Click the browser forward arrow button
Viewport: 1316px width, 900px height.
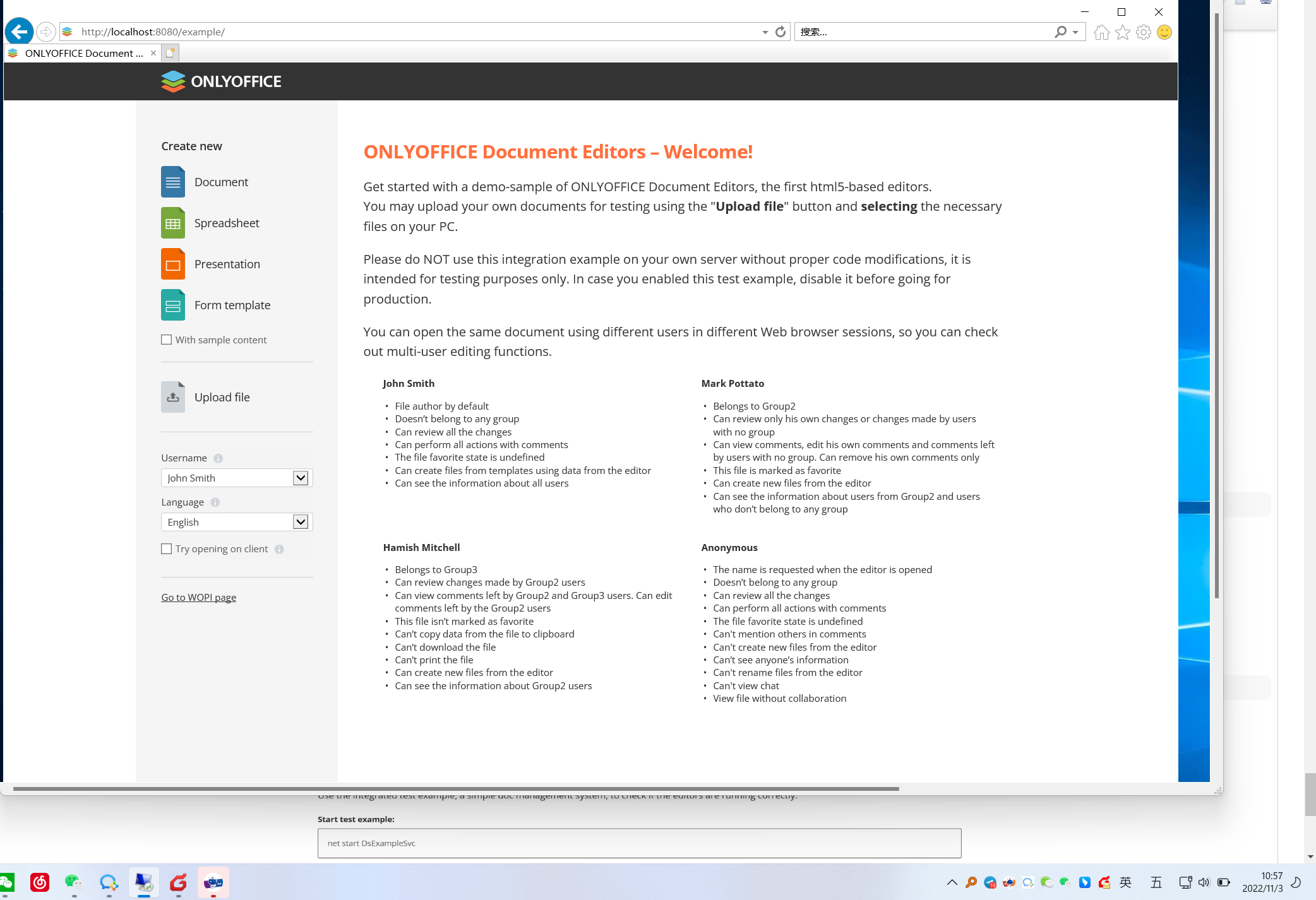click(45, 32)
